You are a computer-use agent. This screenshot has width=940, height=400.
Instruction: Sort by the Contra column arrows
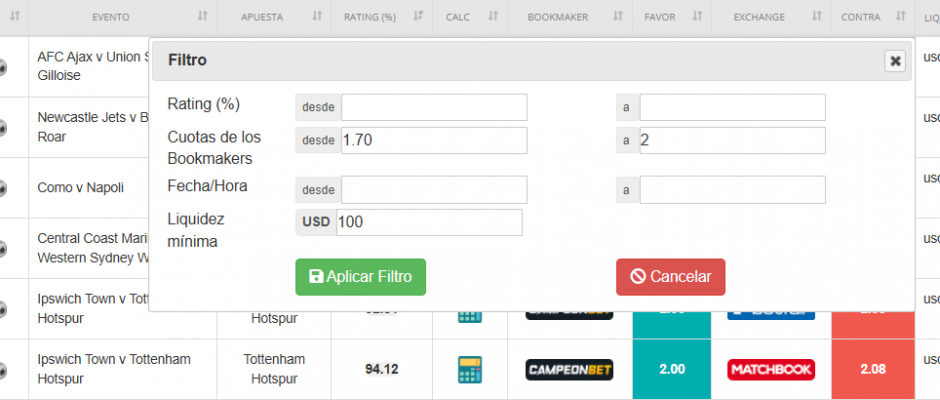[x=900, y=17]
